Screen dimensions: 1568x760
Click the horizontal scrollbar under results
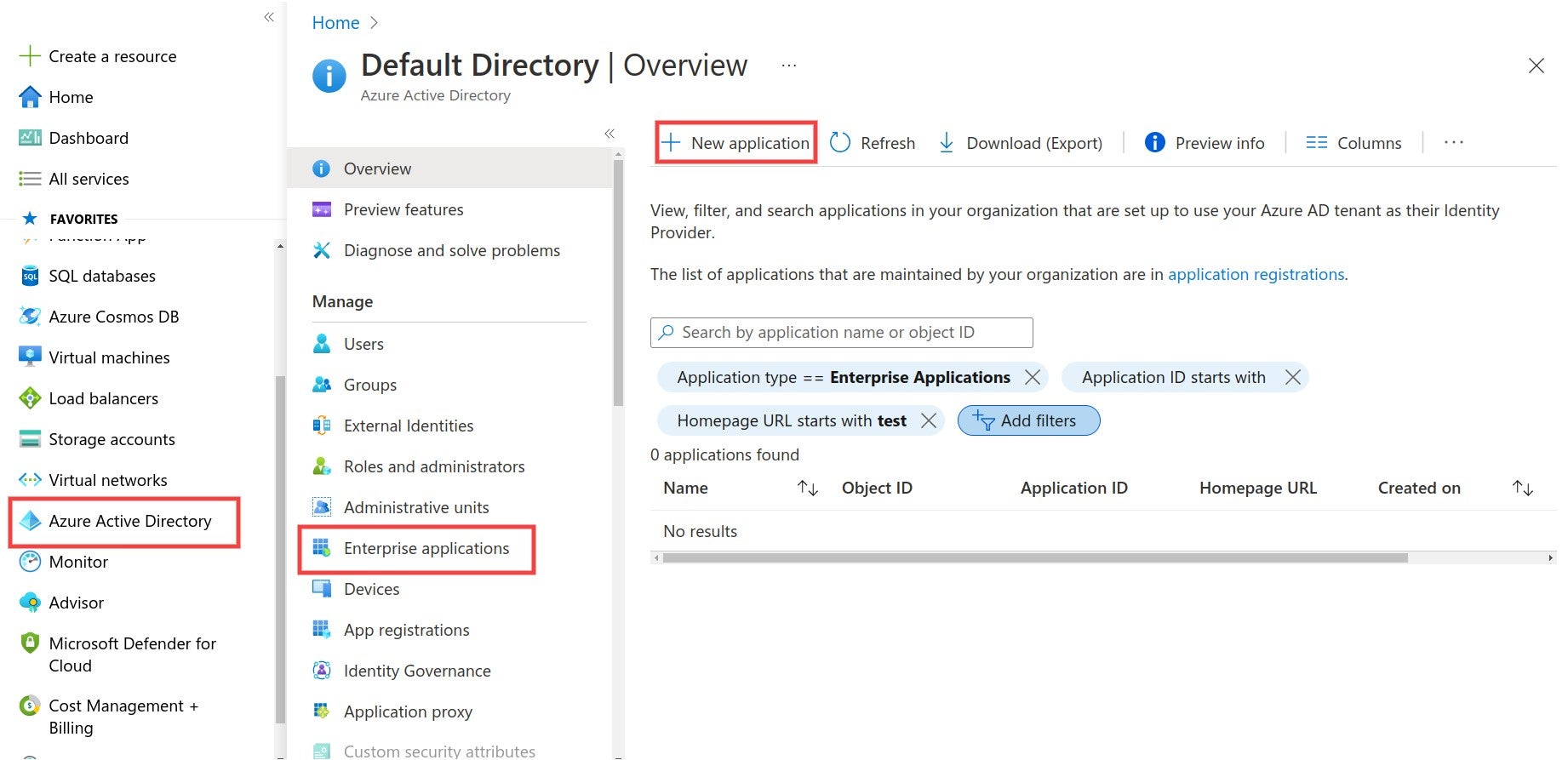point(1034,558)
